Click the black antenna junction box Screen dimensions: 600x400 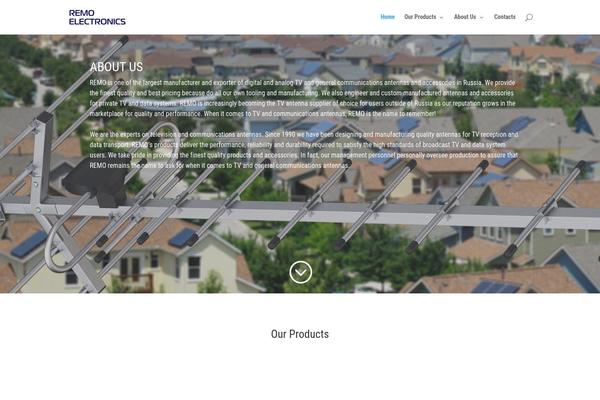pyautogui.click(x=98, y=181)
